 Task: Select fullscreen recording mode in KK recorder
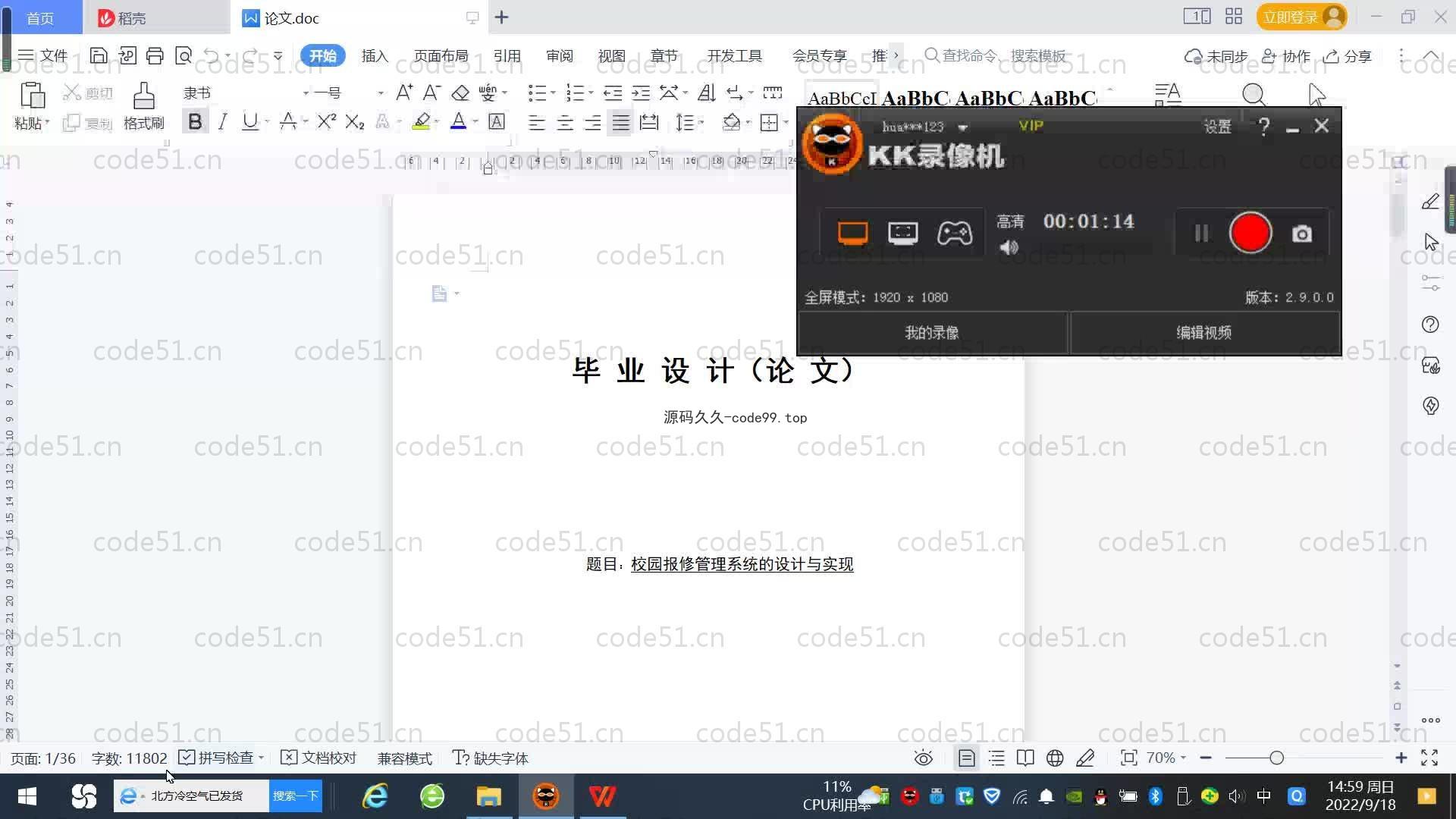coord(852,233)
